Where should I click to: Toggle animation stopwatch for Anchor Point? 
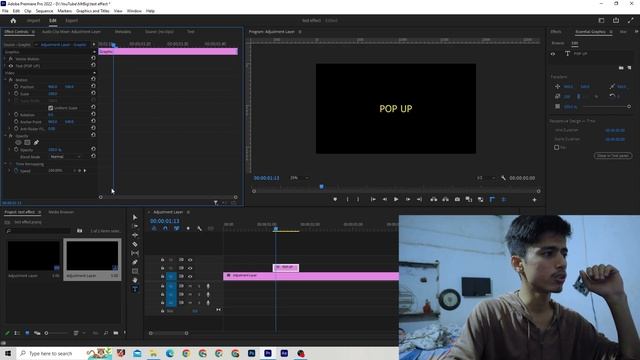tap(16, 122)
